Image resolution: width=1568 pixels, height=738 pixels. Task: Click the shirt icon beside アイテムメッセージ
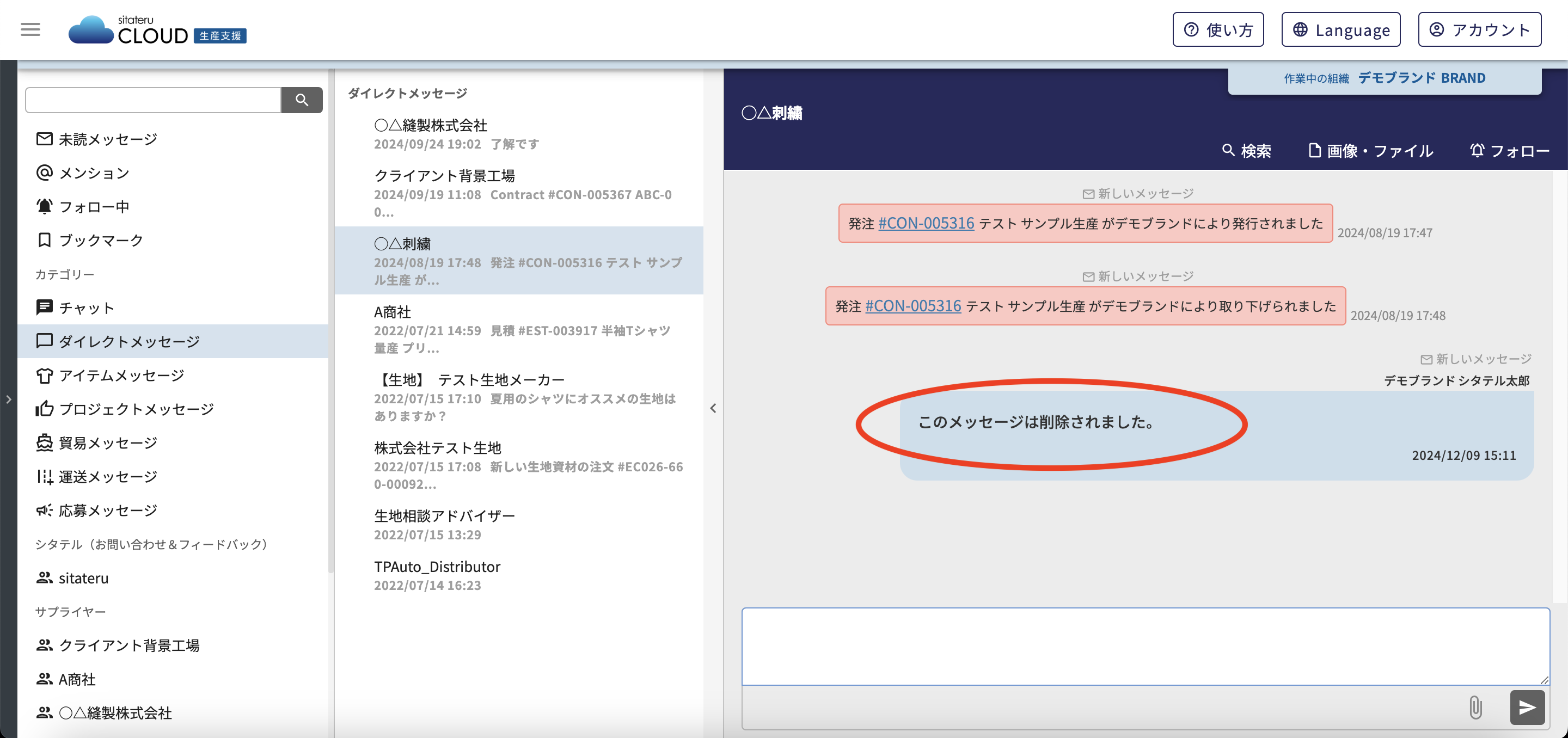[45, 376]
